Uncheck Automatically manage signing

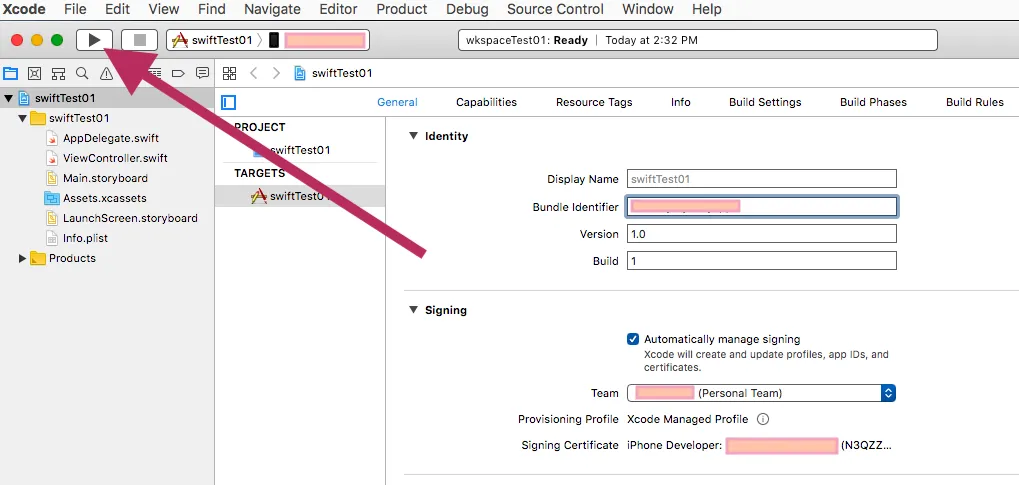pos(633,339)
